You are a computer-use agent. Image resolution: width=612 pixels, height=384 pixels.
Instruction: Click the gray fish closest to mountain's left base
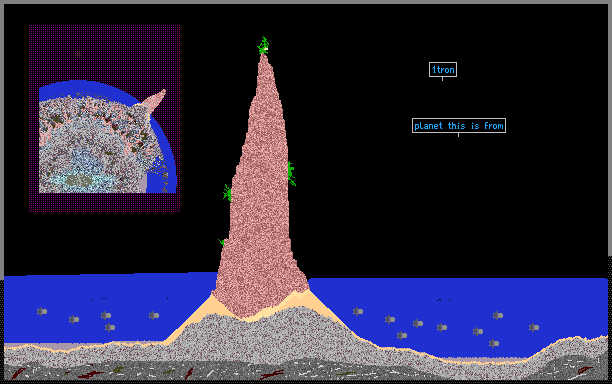[x=154, y=315]
